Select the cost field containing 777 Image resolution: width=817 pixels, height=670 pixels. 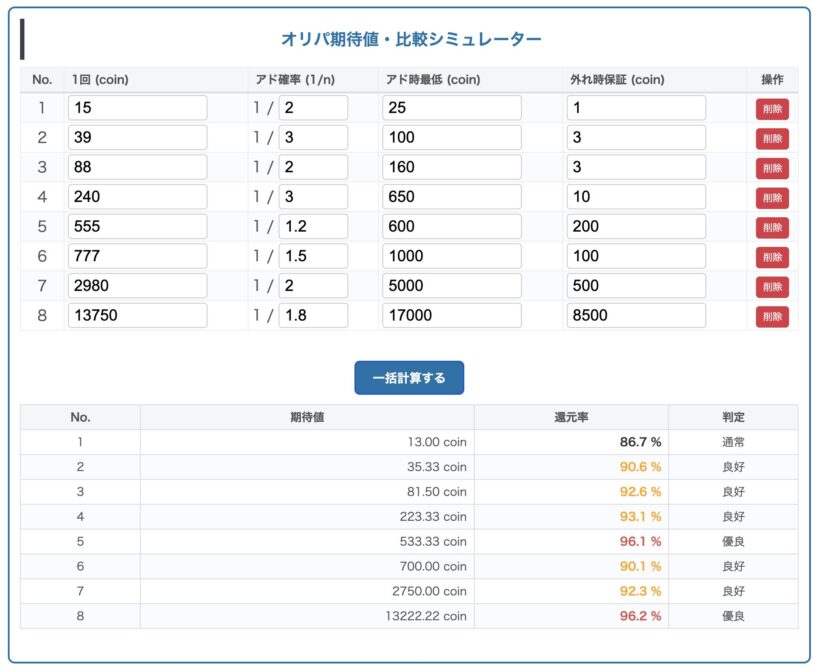pyautogui.click(x=137, y=256)
